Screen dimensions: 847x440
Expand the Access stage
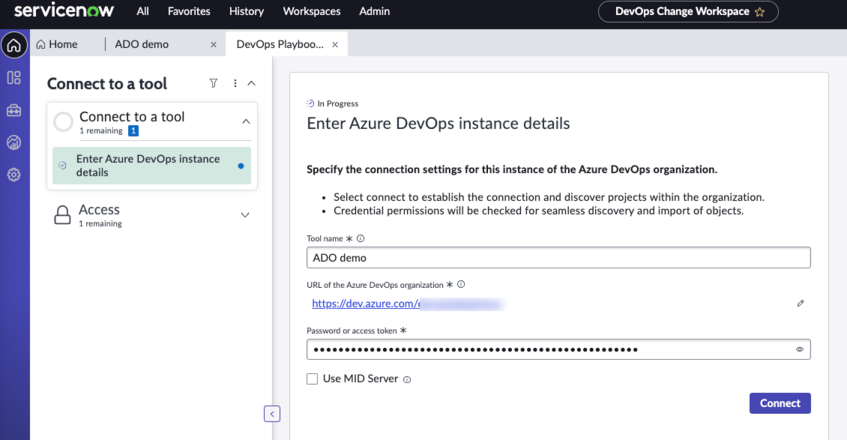tap(245, 215)
